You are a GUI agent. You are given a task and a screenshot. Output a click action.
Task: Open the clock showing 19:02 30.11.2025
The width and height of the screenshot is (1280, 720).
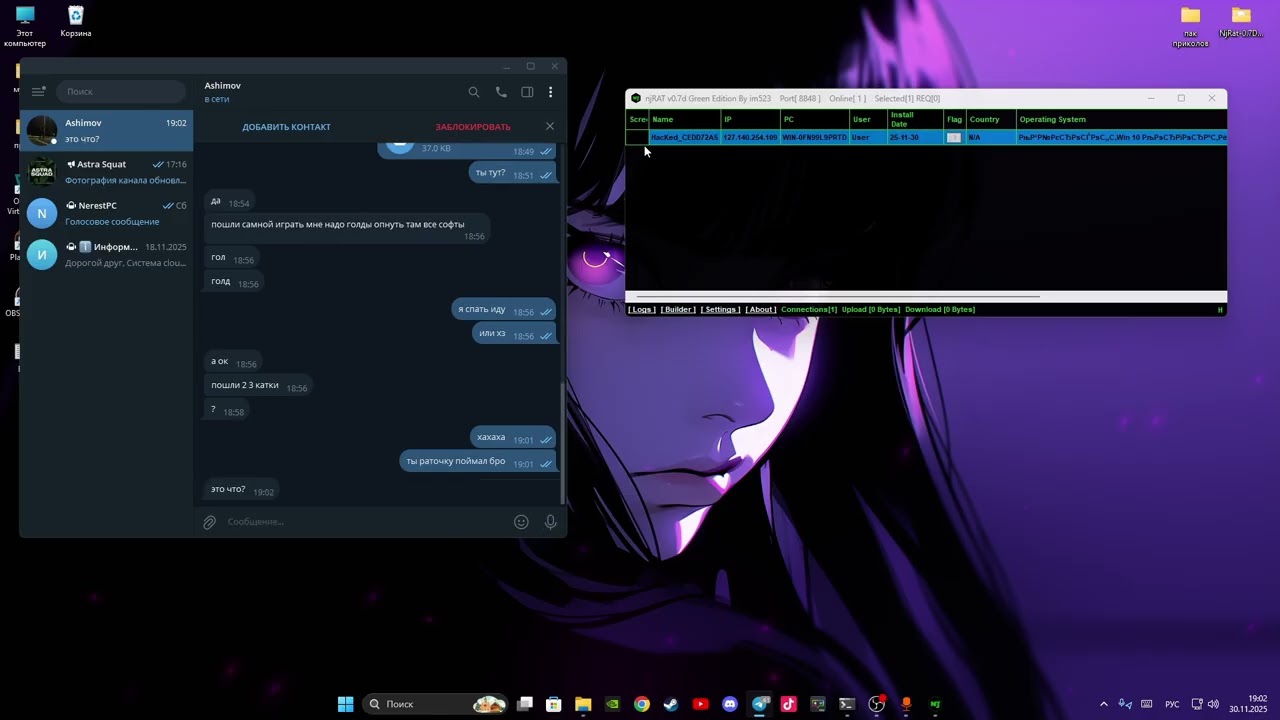click(x=1249, y=704)
